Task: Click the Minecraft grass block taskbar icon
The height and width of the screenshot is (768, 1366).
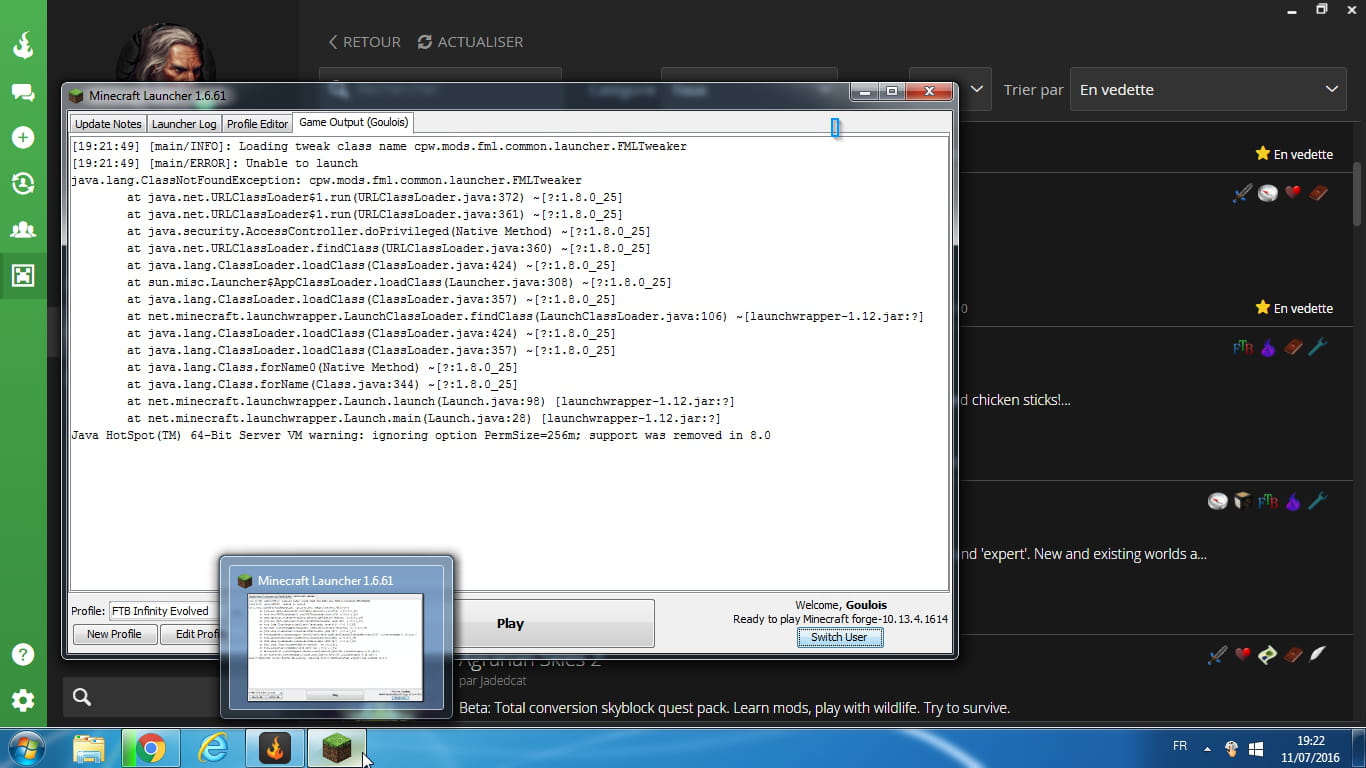Action: coord(337,748)
